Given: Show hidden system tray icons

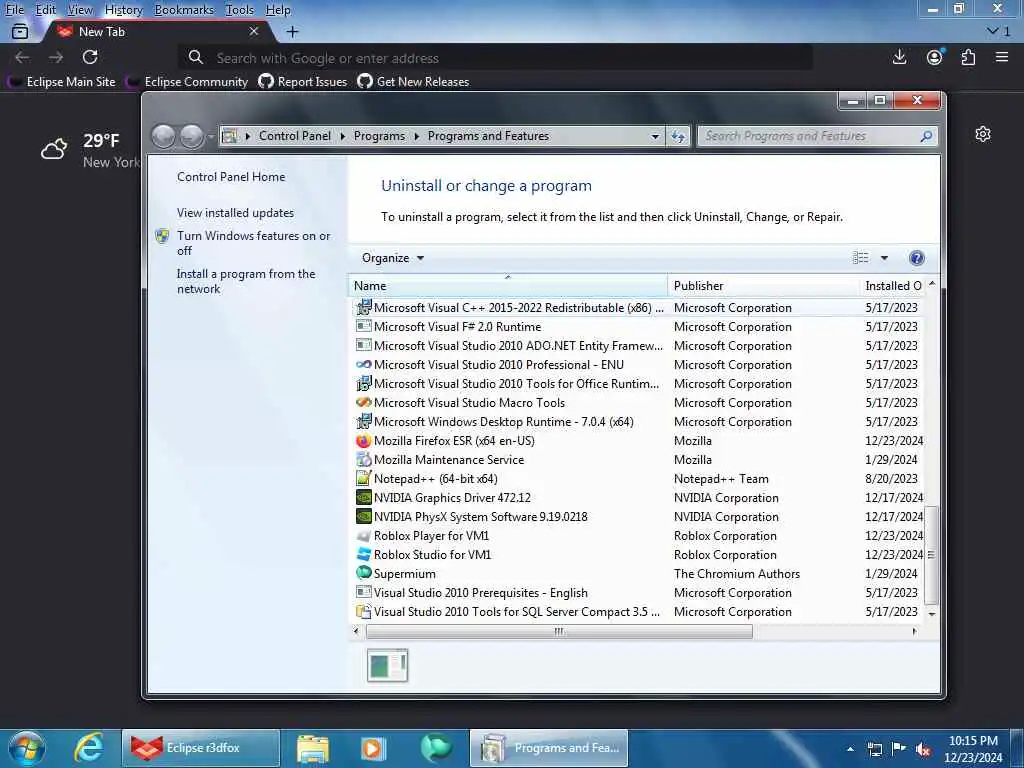Looking at the screenshot, I should 850,749.
